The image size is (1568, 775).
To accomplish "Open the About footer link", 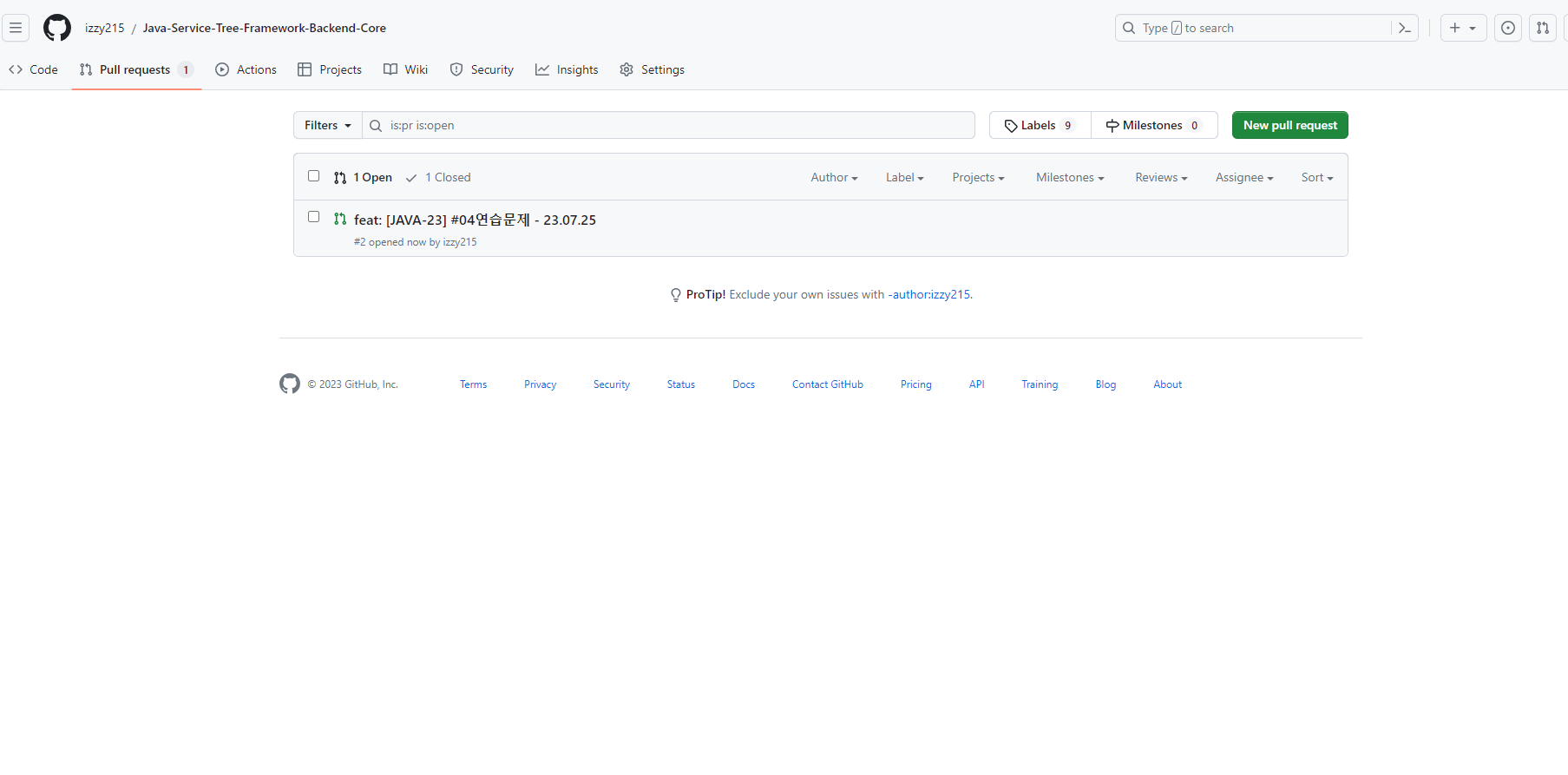I will [1168, 384].
